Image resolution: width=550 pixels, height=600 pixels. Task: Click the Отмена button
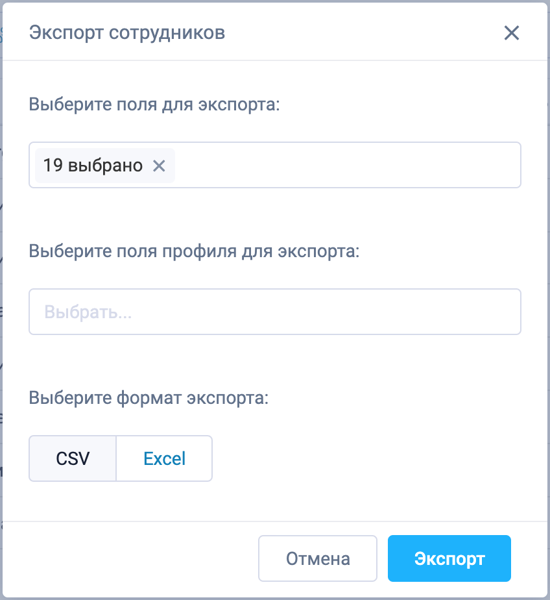point(318,558)
